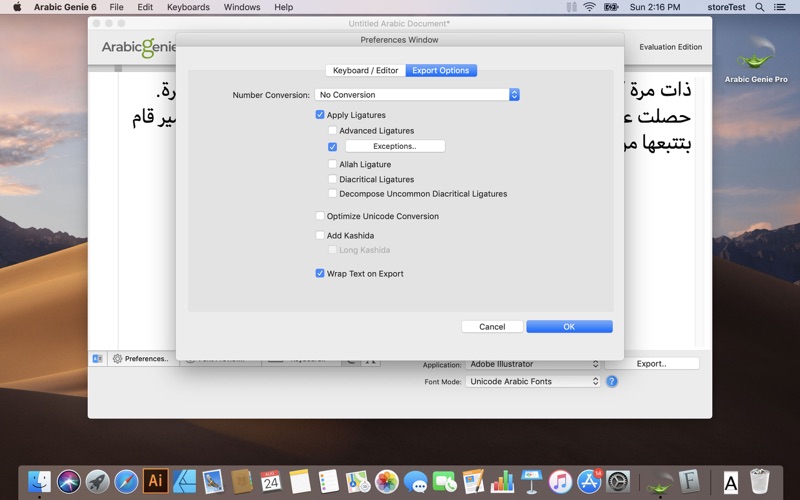Launch Siri from the dock

point(68,481)
